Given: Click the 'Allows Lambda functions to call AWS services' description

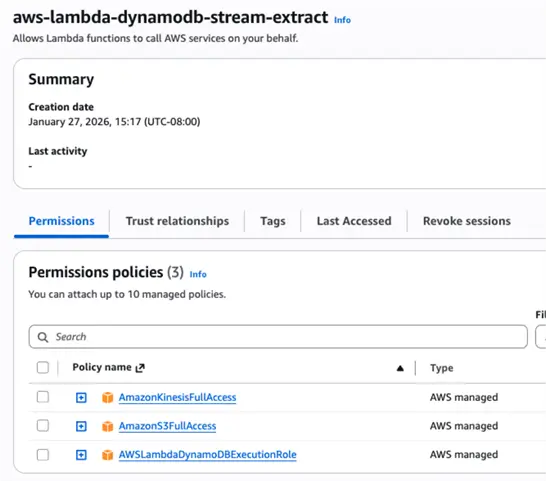Looking at the screenshot, I should [155, 38].
